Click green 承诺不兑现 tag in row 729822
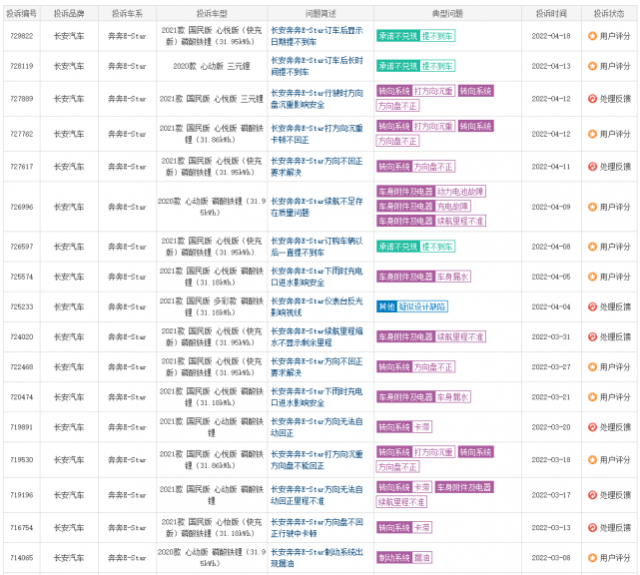Image resolution: width=640 pixels, height=575 pixels. point(398,36)
